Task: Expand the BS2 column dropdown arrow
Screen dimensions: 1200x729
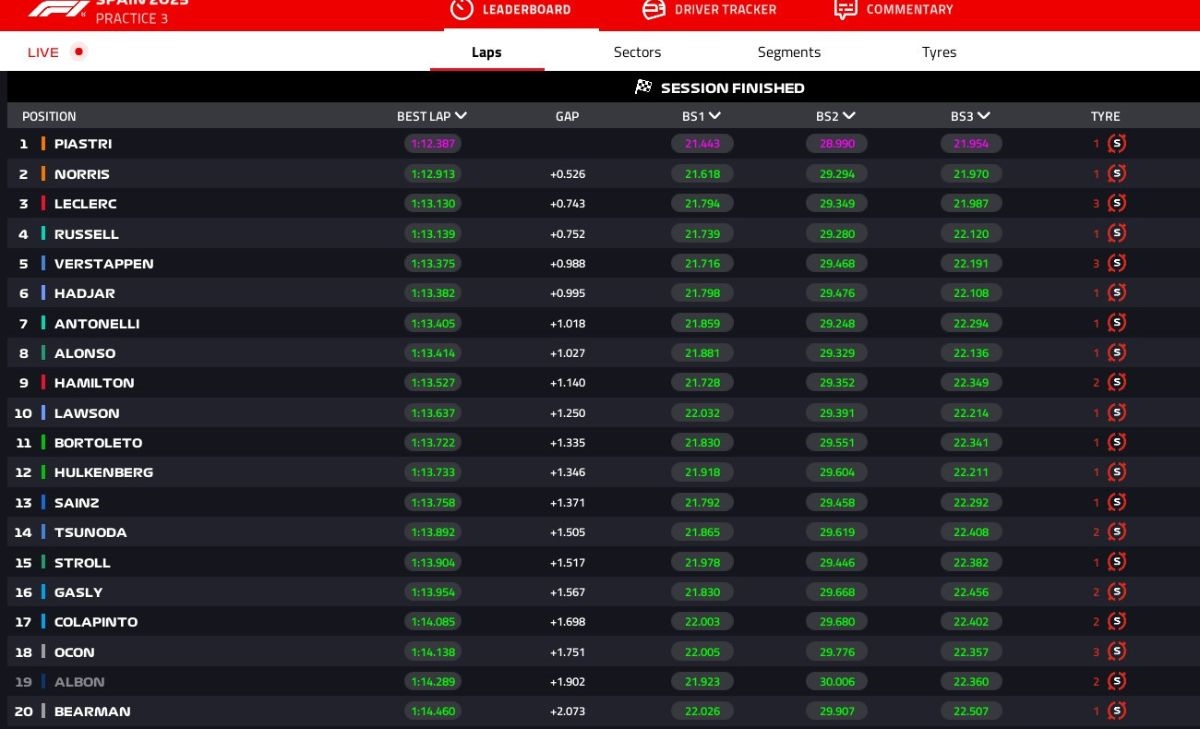Action: [849, 116]
